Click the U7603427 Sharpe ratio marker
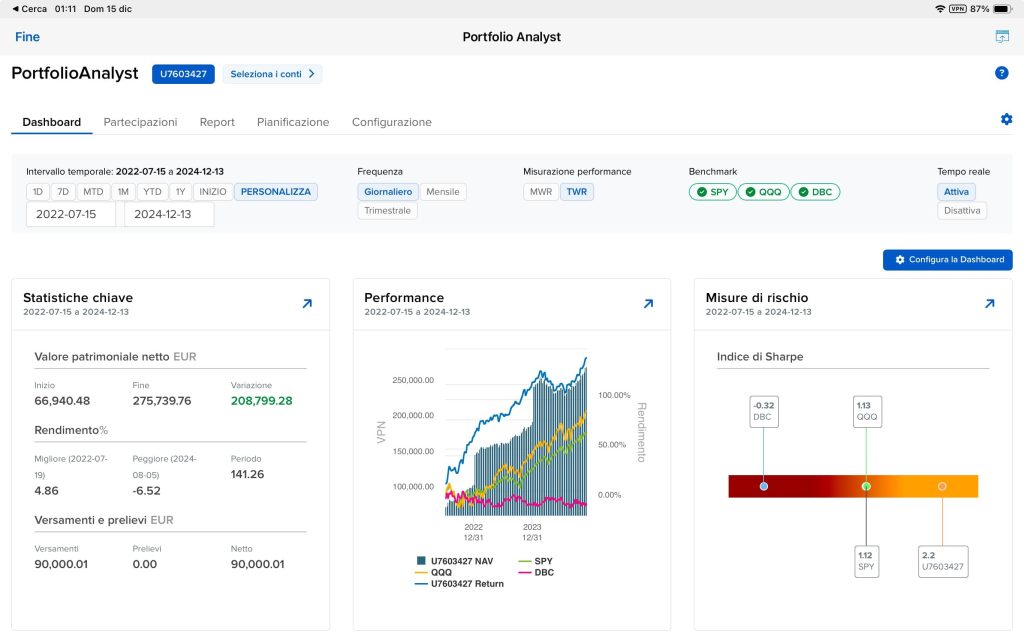 [942, 486]
